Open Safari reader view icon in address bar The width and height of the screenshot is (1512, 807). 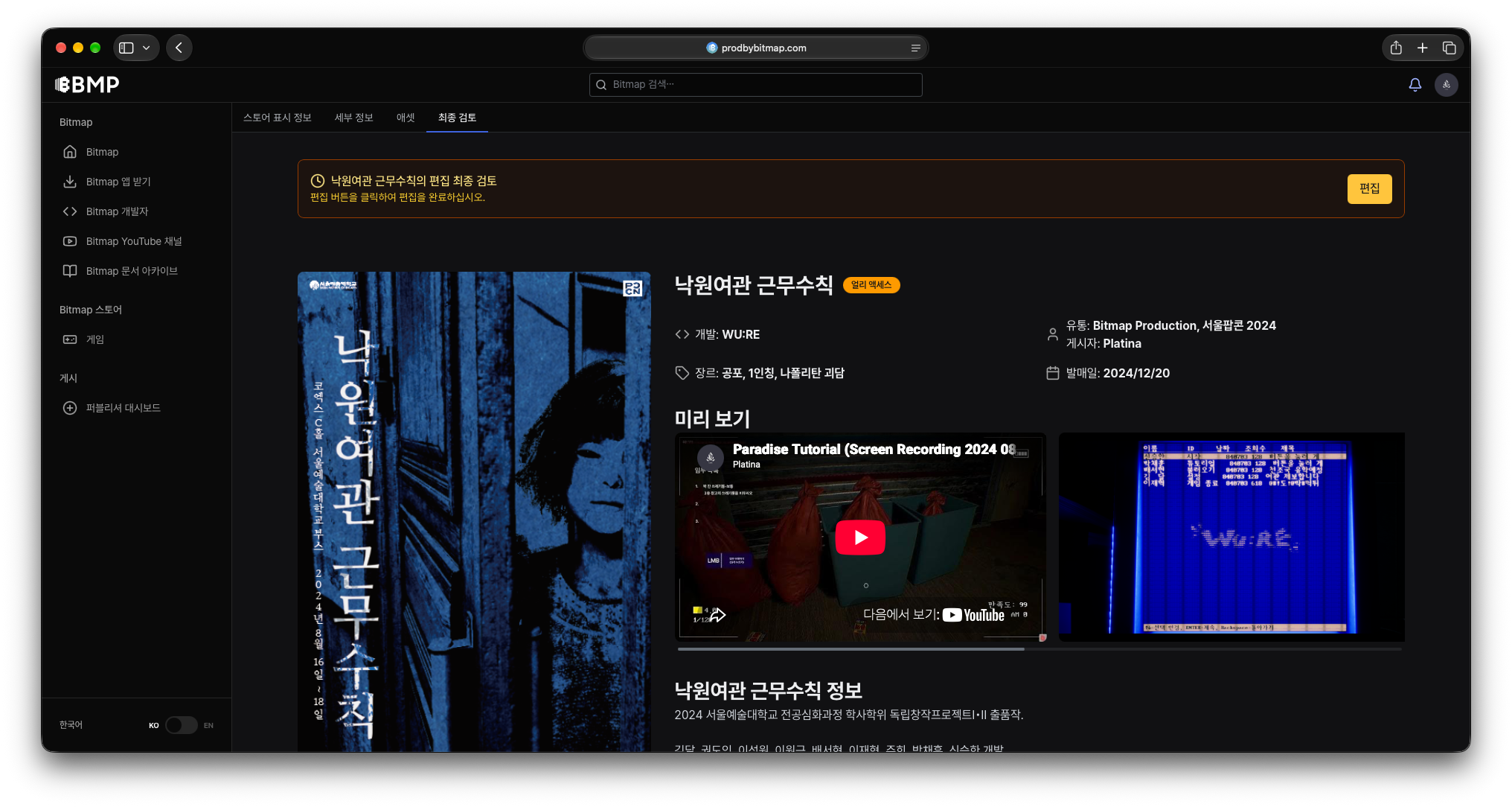915,48
